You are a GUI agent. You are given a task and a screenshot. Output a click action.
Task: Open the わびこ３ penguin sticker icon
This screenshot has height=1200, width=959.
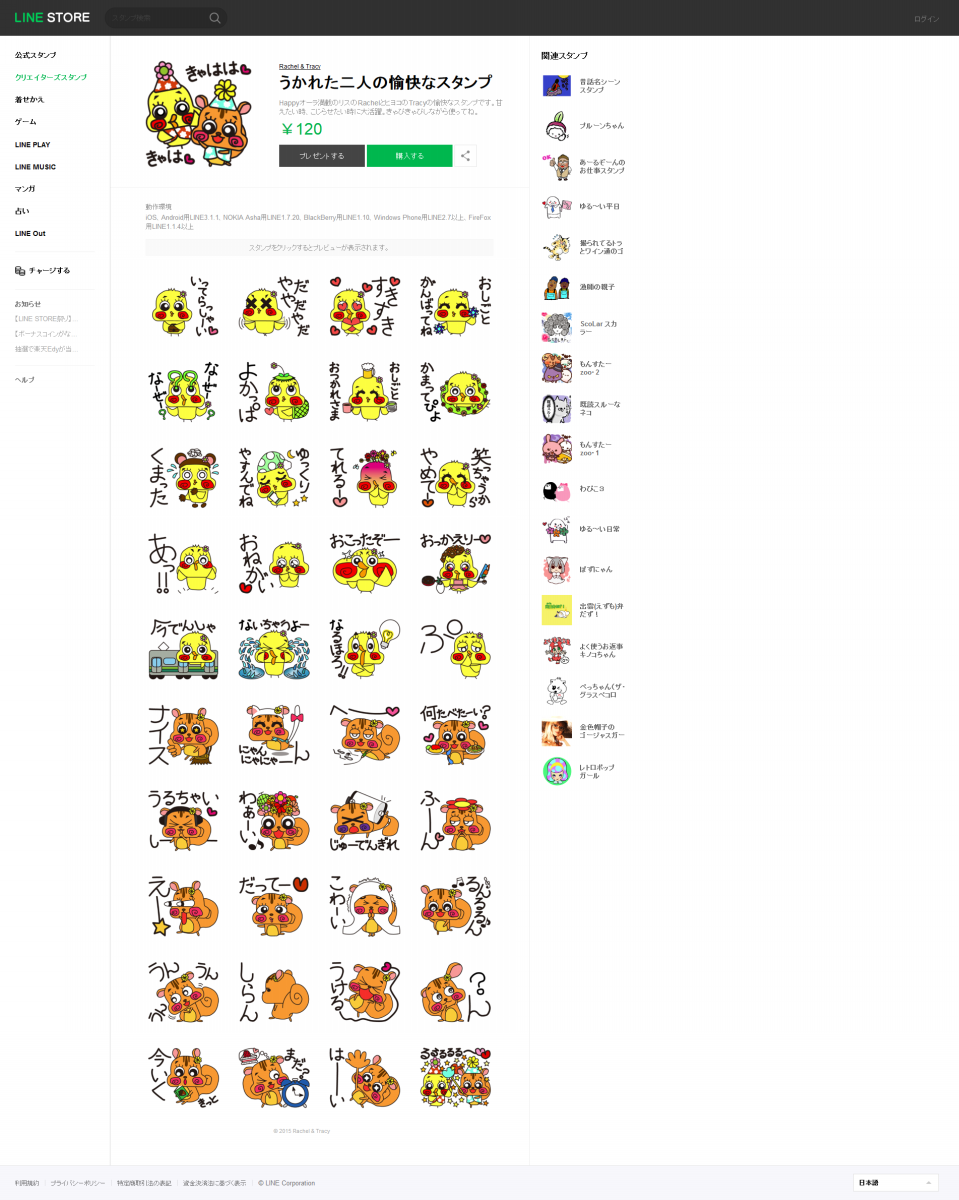point(557,489)
